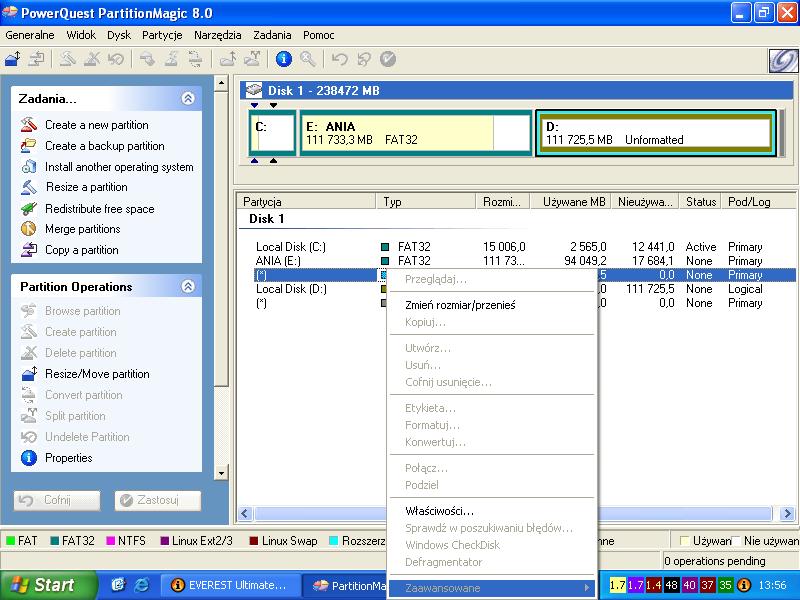Click Resize a partition link
Image resolution: width=800 pixels, height=600 pixels.
(x=86, y=187)
